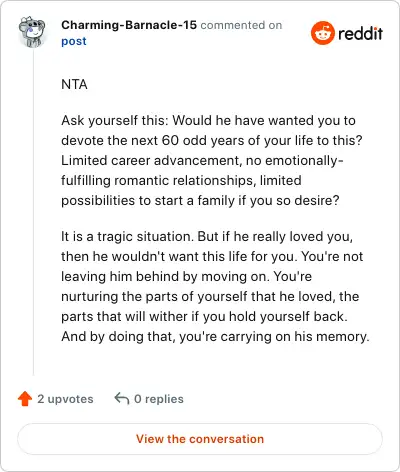400x472 pixels.
Task: Click the gray "commented on" text
Action: pos(241,25)
